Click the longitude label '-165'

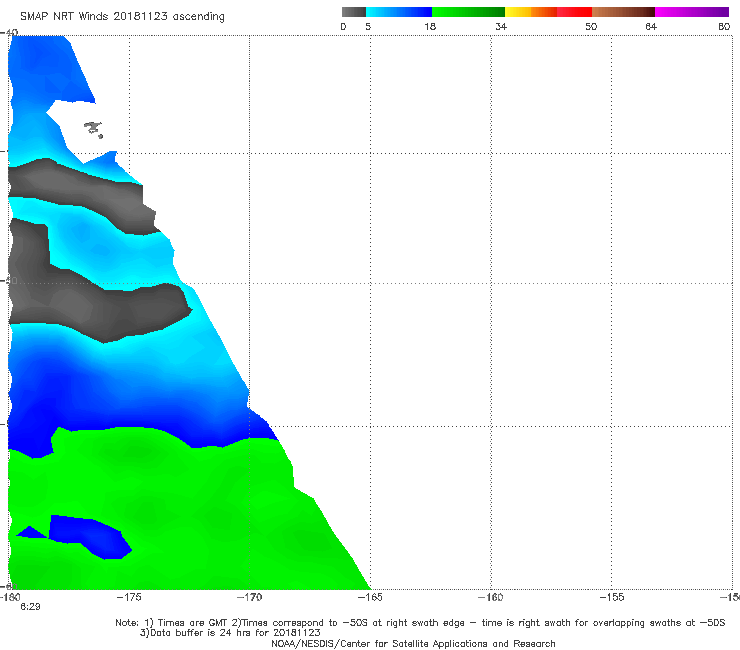point(370,597)
